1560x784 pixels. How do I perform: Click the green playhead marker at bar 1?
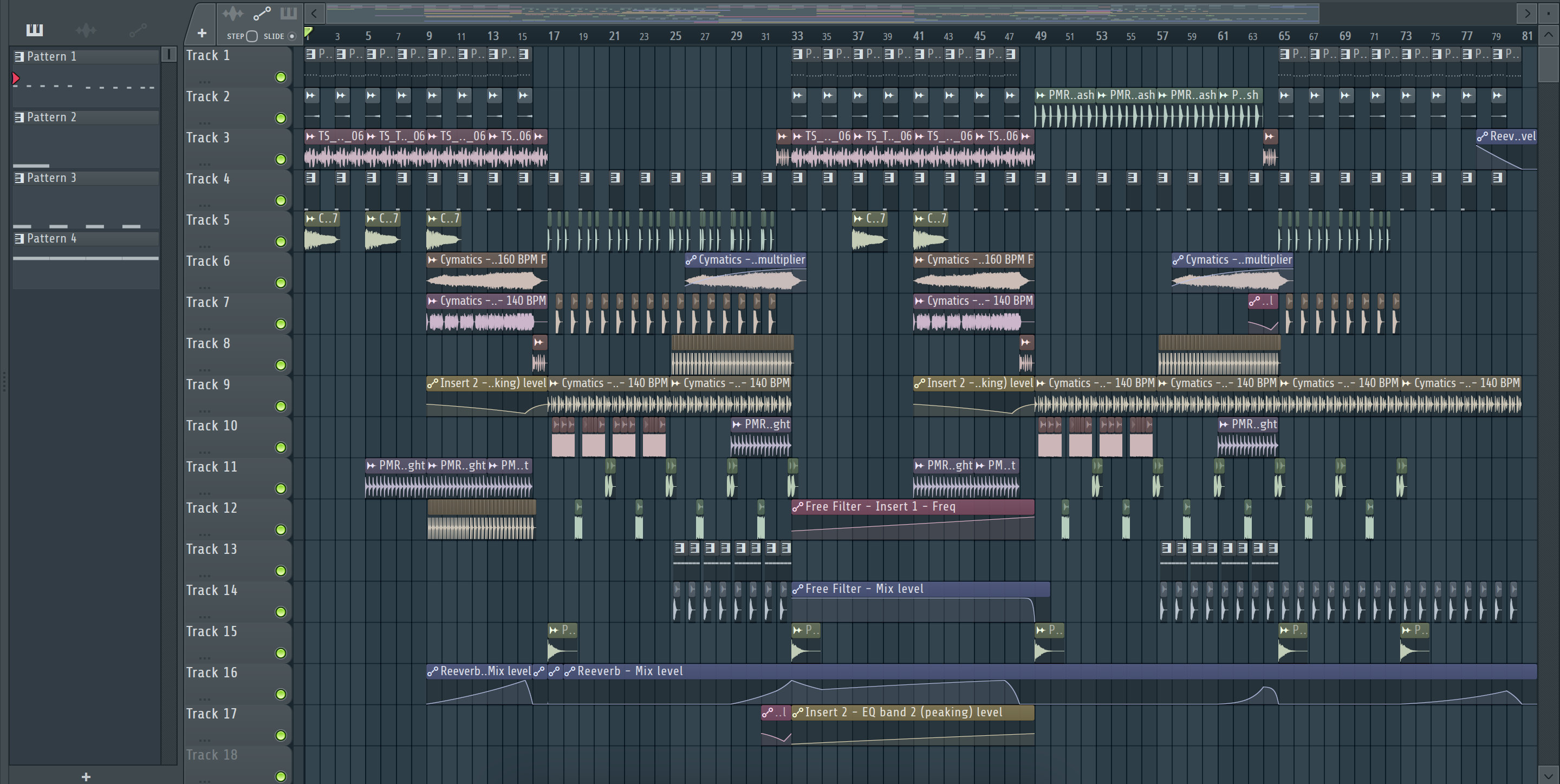point(309,31)
